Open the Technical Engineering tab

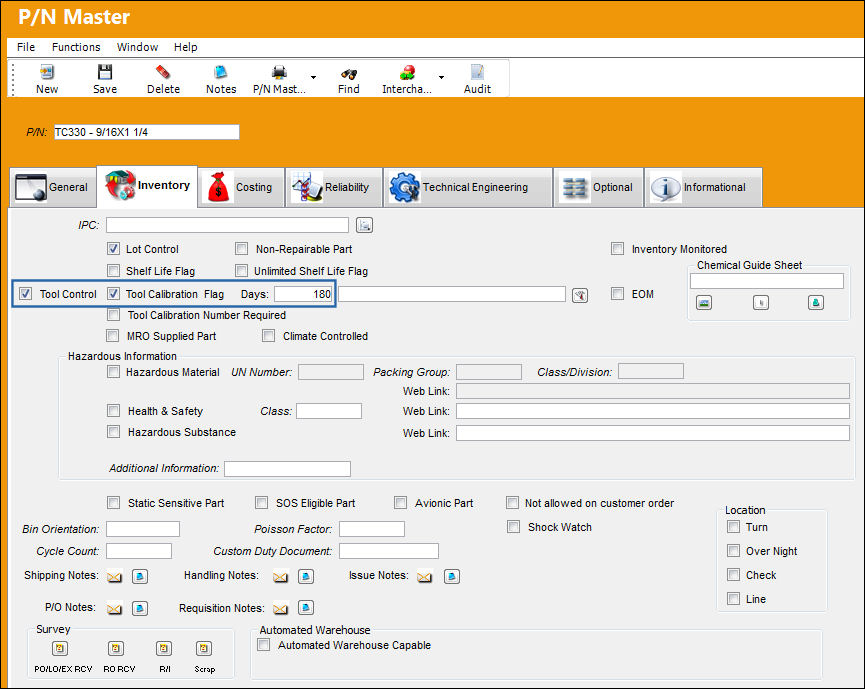click(468, 187)
